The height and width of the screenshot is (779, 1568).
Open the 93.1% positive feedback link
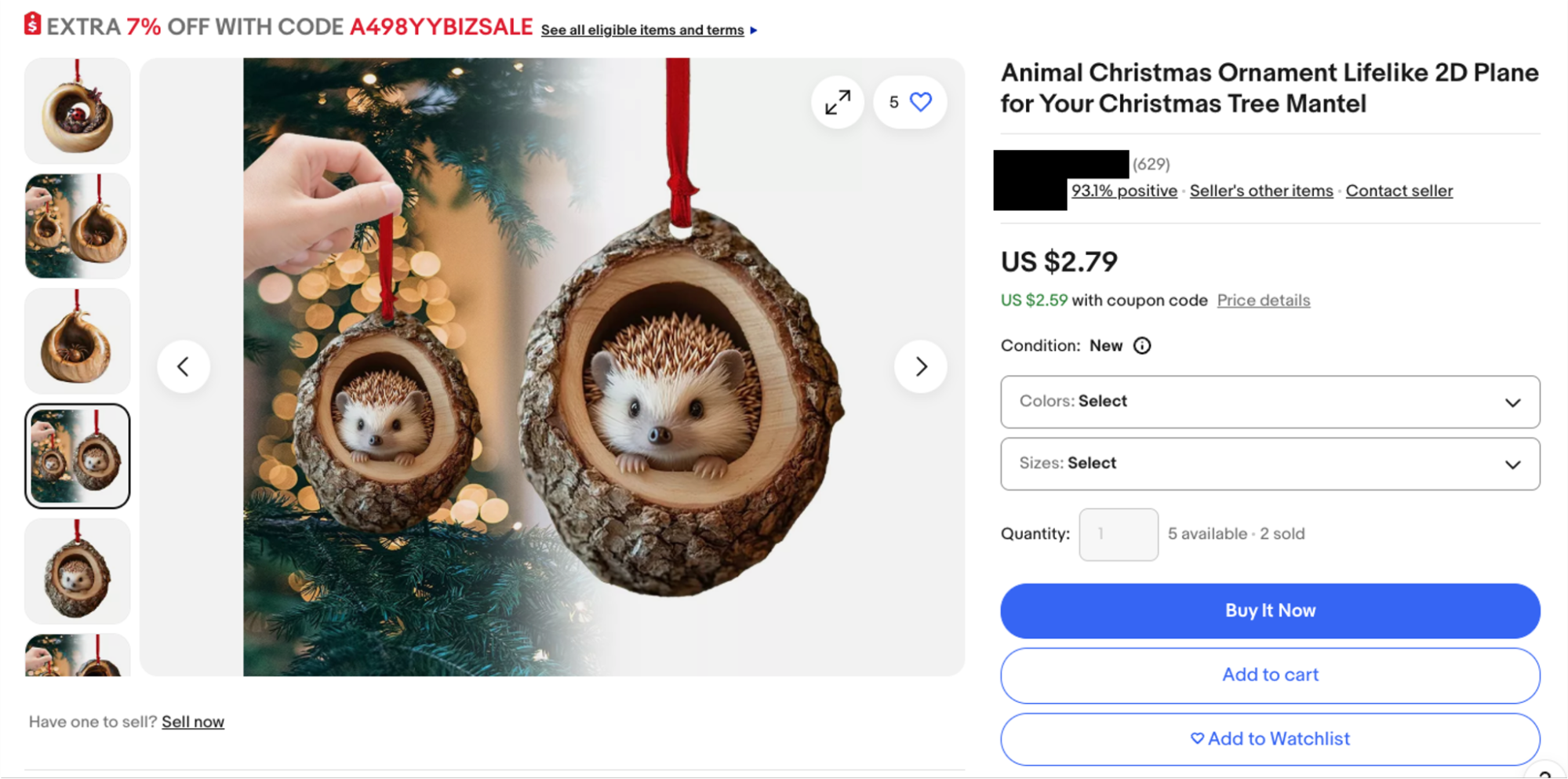(1124, 191)
